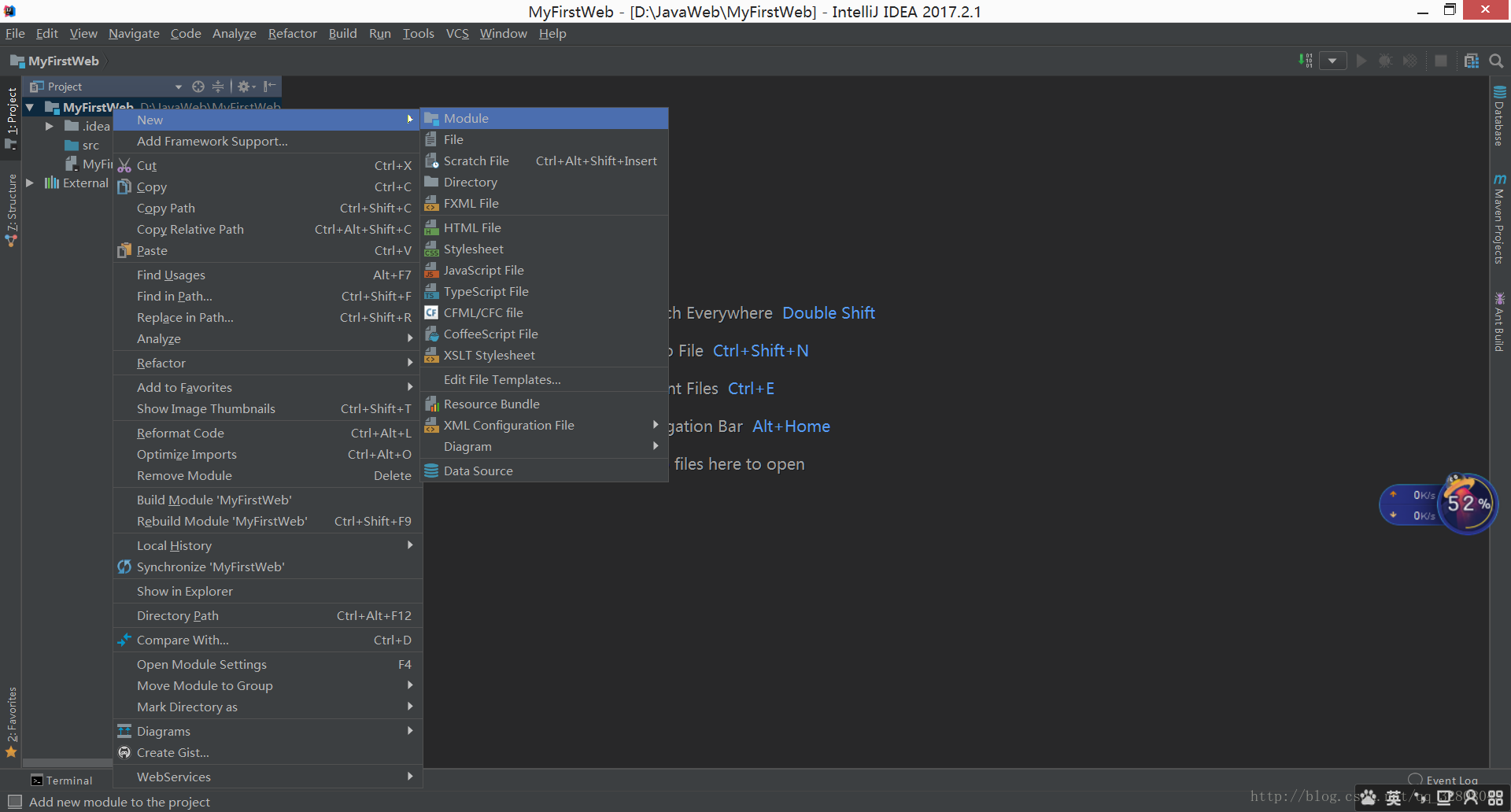Image resolution: width=1511 pixels, height=812 pixels.
Task: Collapse the MyFirstWeb root node
Action: tap(30, 107)
